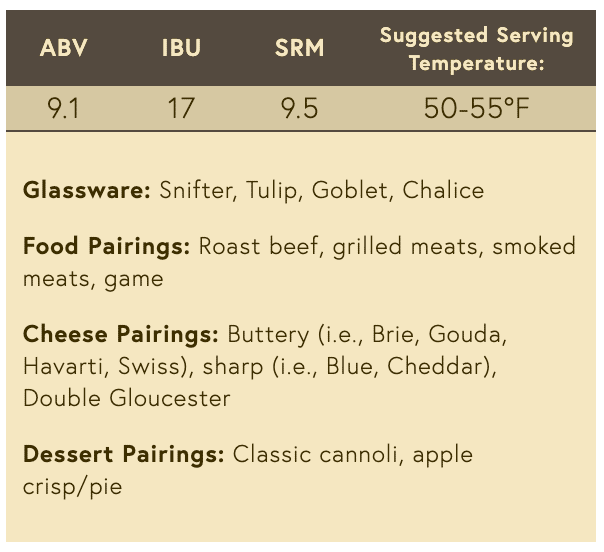
Task: Click the SRM column header
Action: click(299, 48)
